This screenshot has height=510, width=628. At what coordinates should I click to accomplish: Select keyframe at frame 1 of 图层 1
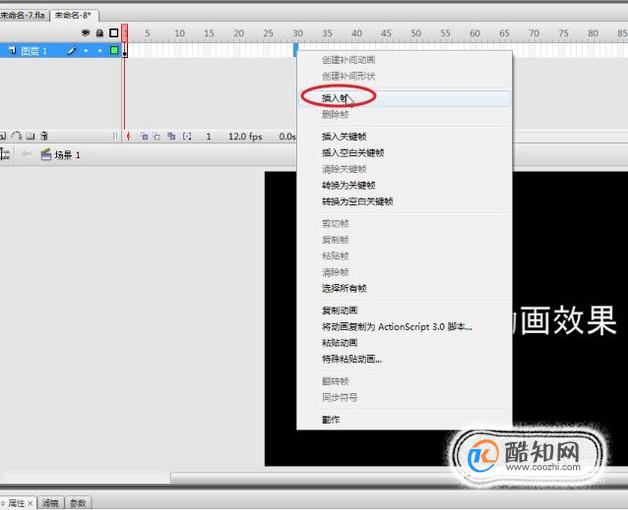pos(125,51)
